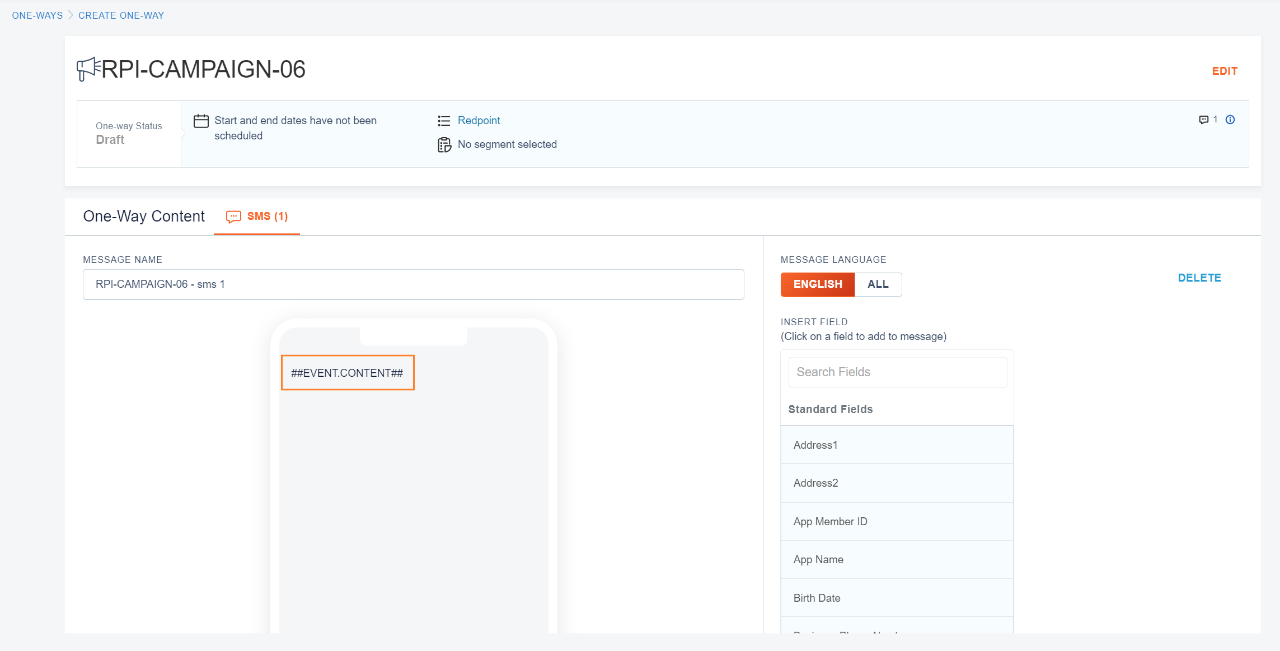Click the SMS speech bubble icon

(234, 216)
